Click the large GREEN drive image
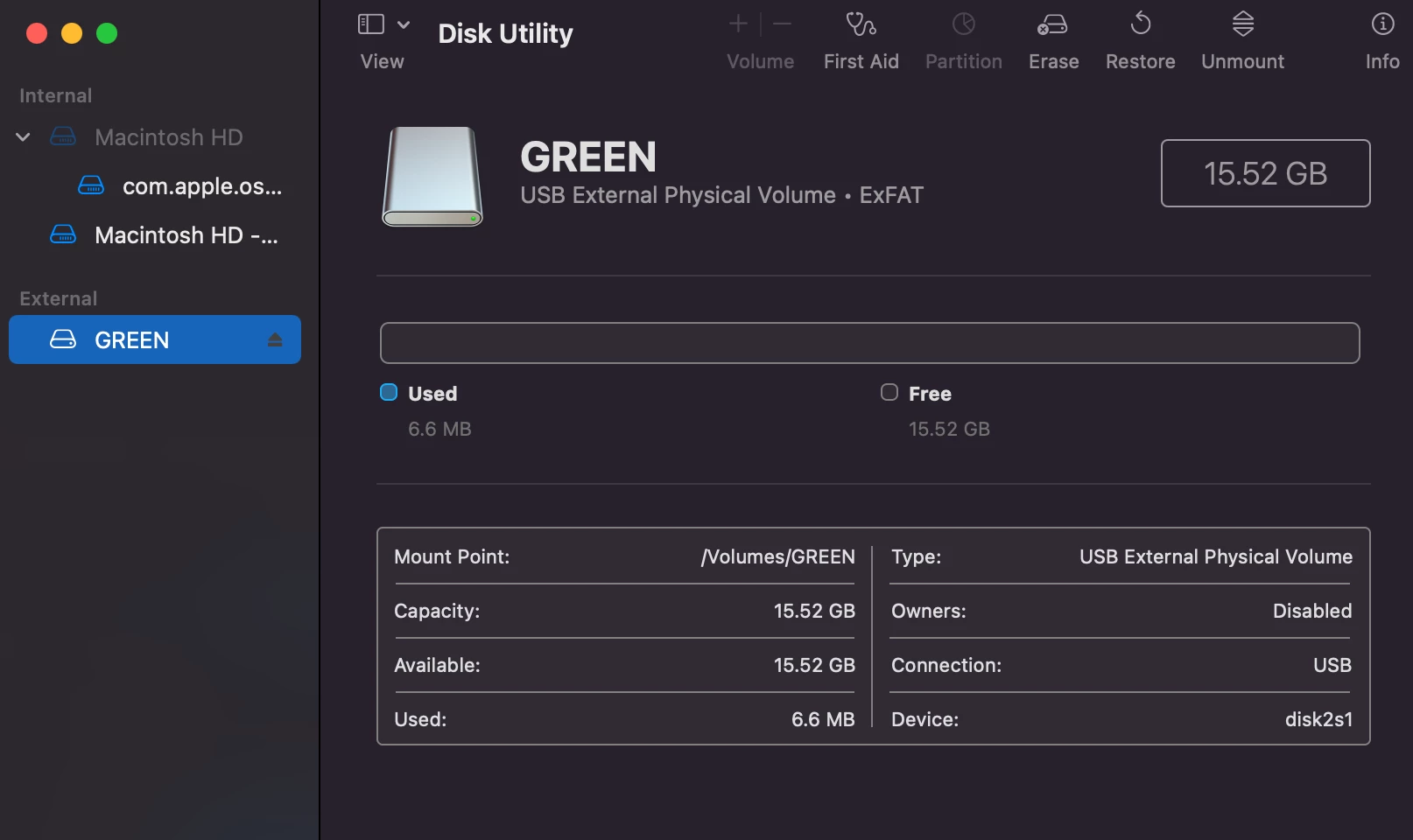1413x840 pixels. point(432,176)
